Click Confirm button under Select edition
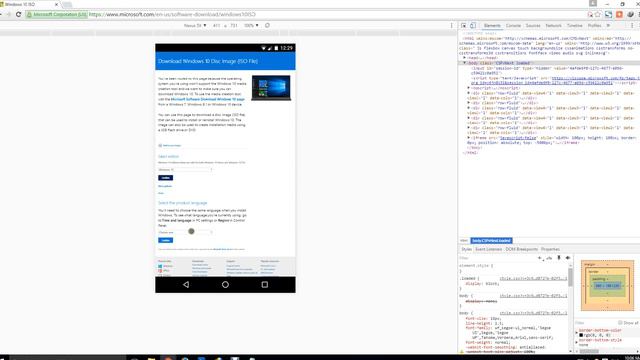The height and width of the screenshot is (360, 640). pos(165,178)
